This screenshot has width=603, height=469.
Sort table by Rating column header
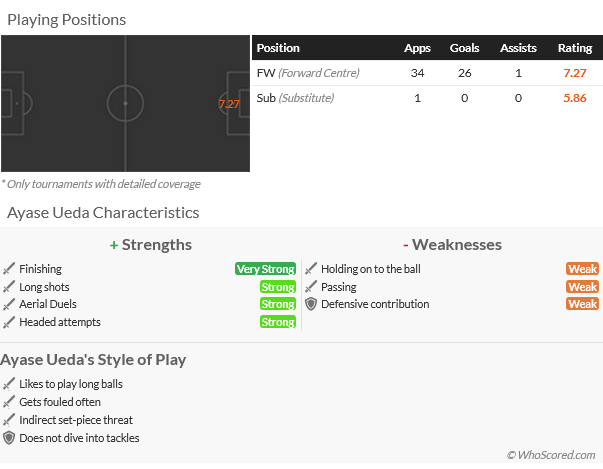(x=575, y=48)
